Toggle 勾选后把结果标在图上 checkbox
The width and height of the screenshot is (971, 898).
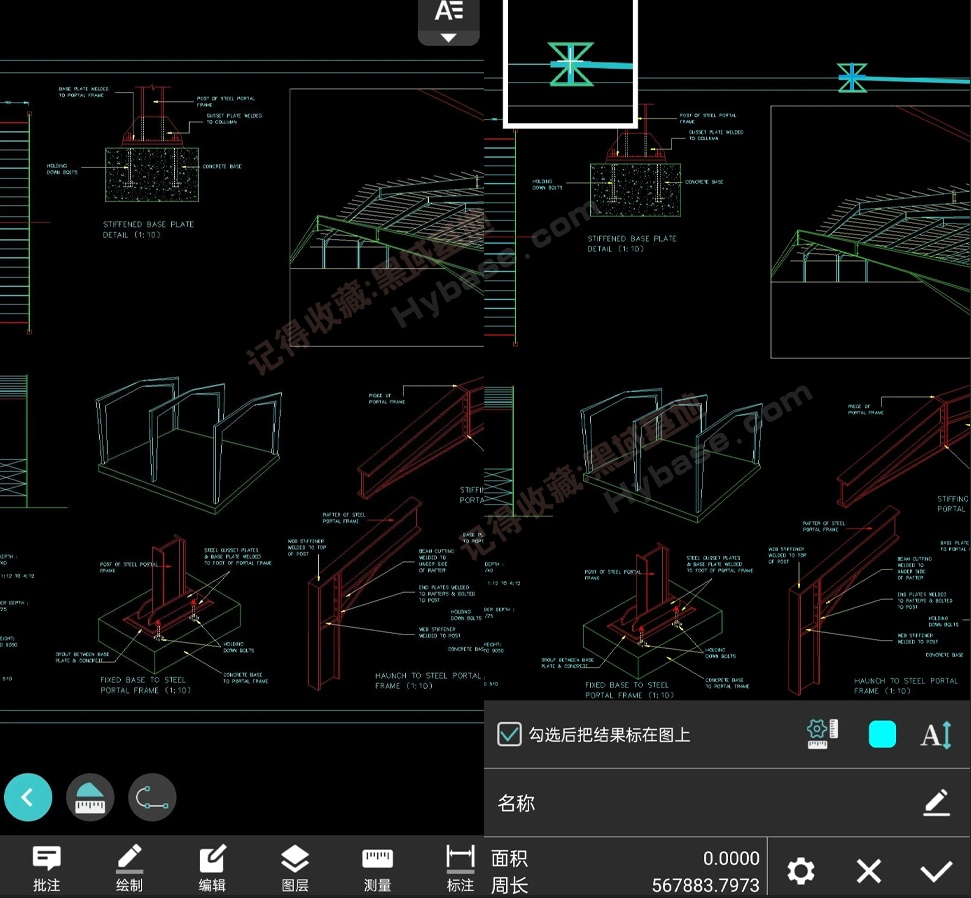(509, 735)
